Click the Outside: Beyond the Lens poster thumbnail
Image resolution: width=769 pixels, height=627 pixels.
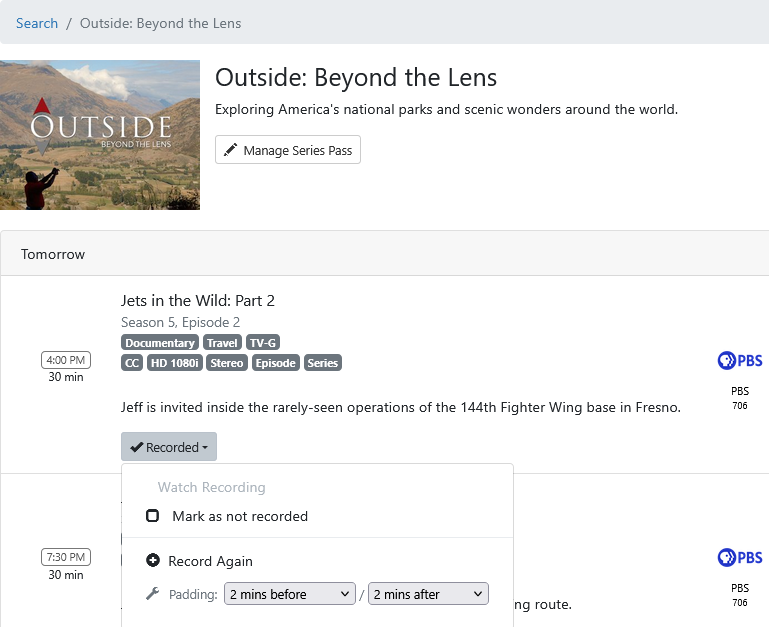tap(100, 135)
